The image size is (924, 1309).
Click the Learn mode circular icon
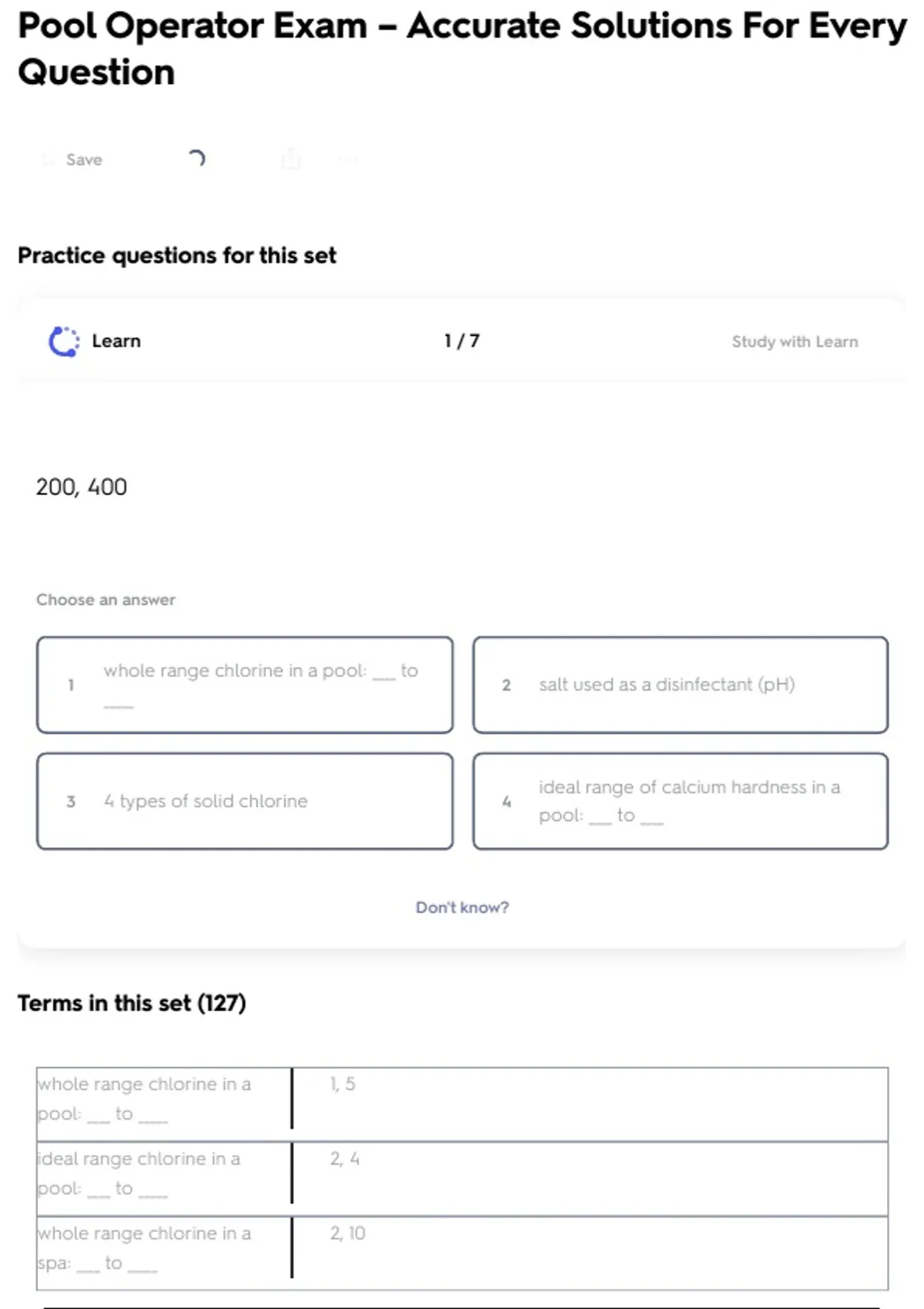click(64, 341)
